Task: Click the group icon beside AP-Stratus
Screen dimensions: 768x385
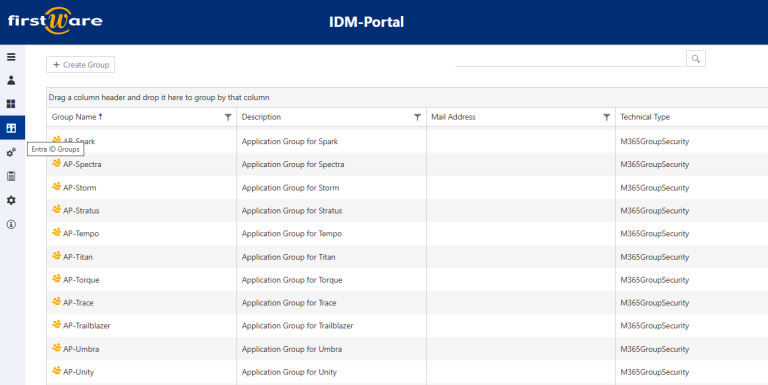Action: [57, 210]
